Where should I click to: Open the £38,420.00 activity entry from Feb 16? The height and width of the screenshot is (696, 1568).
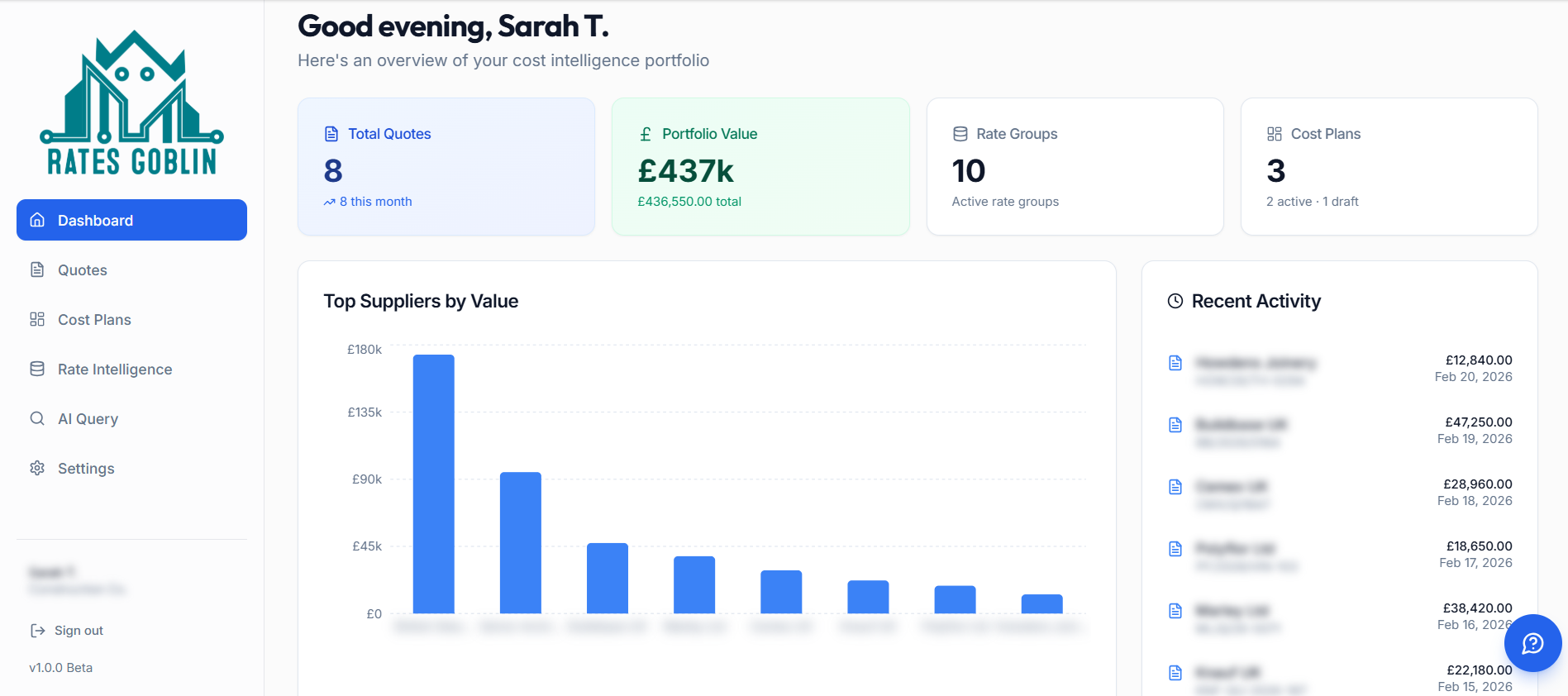pyautogui.click(x=1339, y=616)
